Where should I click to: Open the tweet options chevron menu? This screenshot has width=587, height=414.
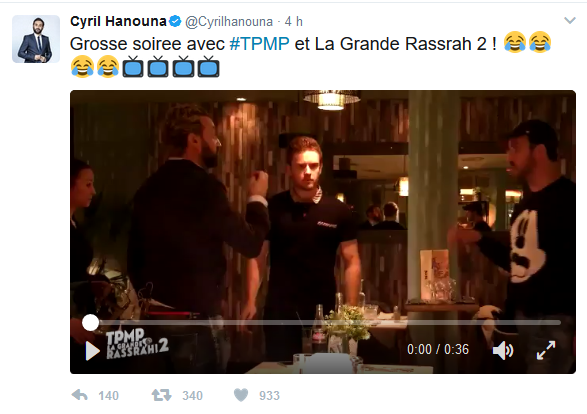coord(570,21)
